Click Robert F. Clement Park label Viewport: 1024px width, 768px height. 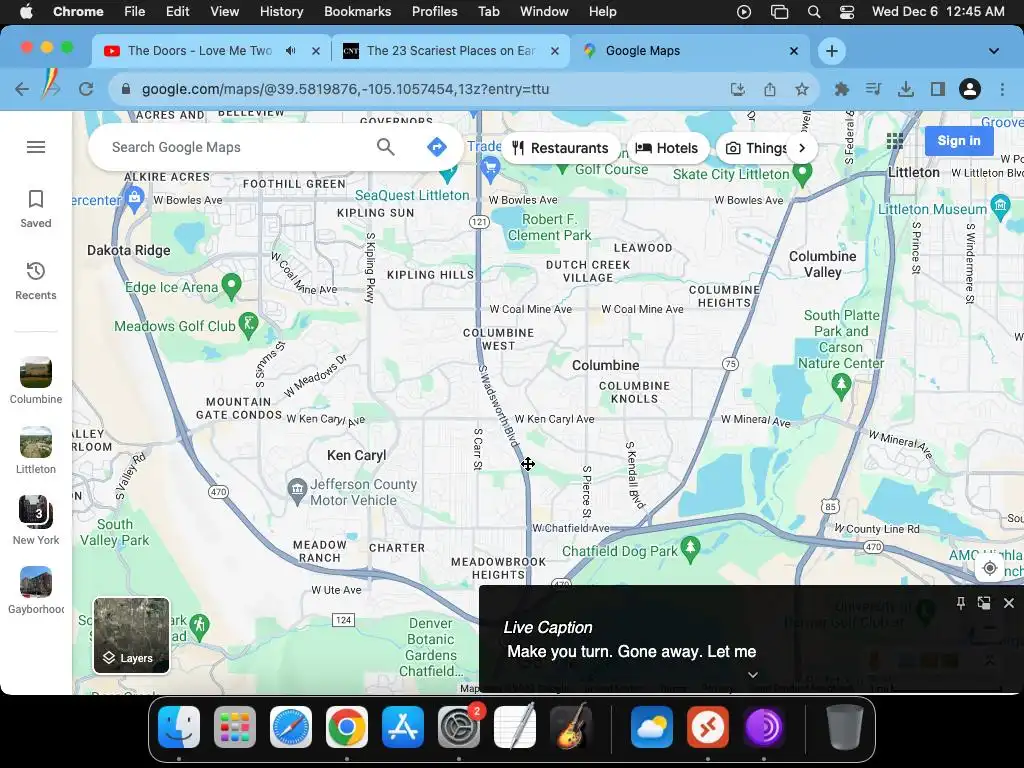pyautogui.click(x=549, y=227)
